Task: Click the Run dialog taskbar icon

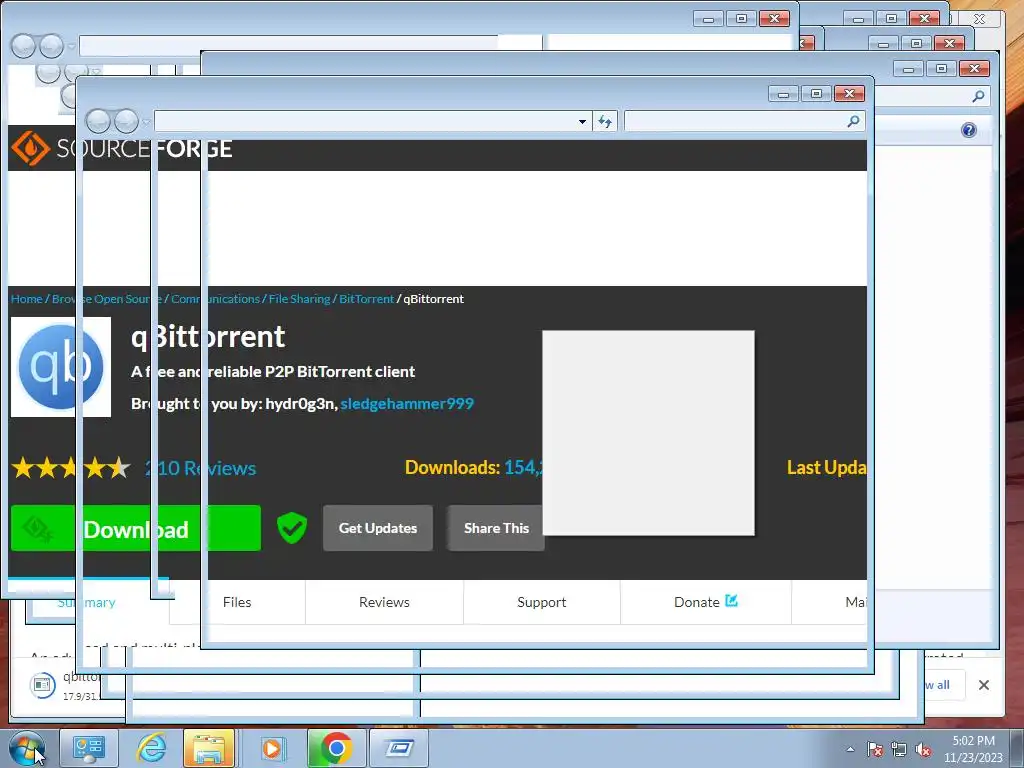Action: tap(399, 748)
